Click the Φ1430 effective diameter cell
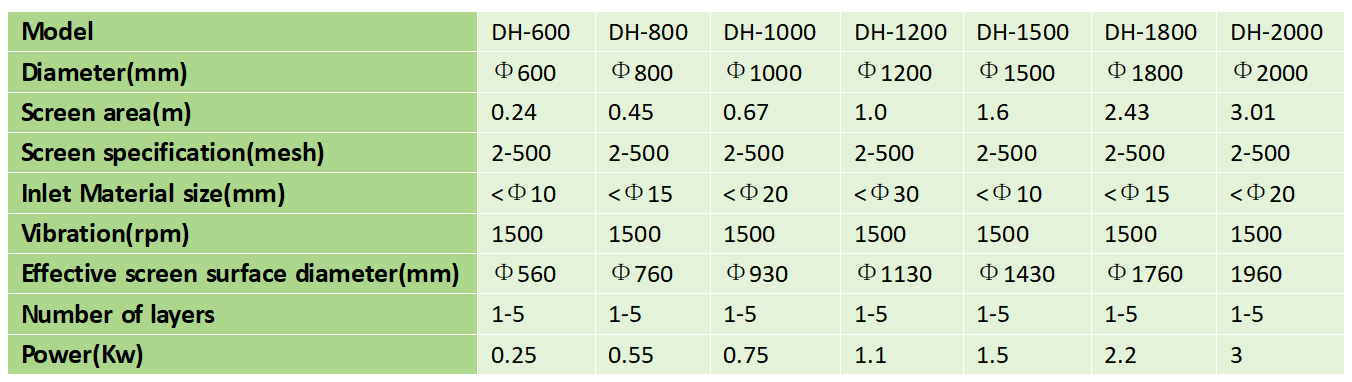Viewport: 1352px width, 382px height. 1017,274
